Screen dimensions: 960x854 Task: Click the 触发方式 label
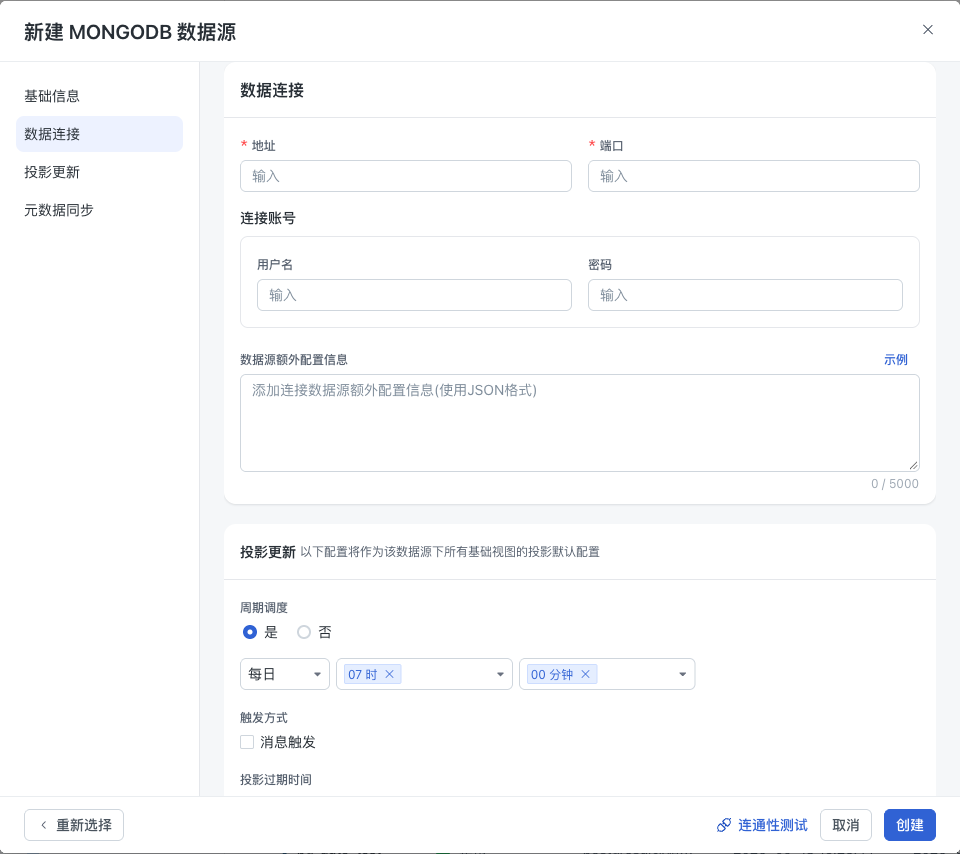[x=263, y=717]
